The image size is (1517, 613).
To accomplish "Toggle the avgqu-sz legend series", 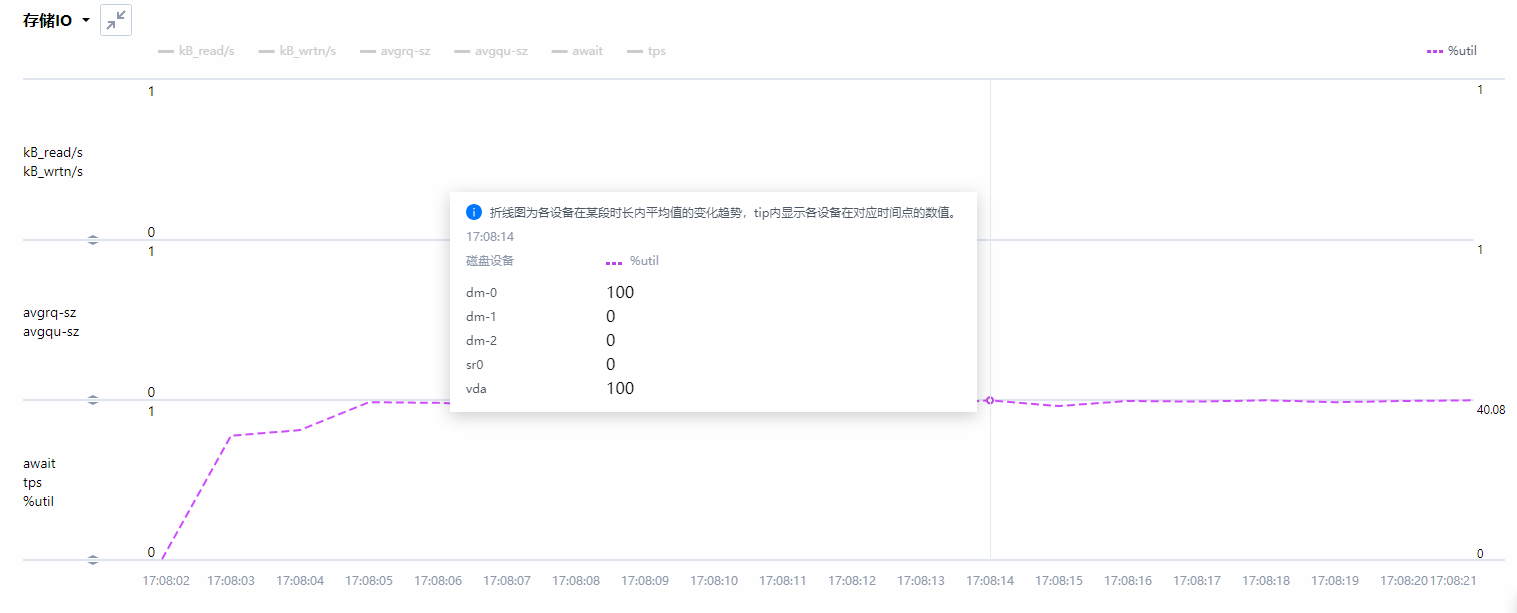I will pos(491,51).
